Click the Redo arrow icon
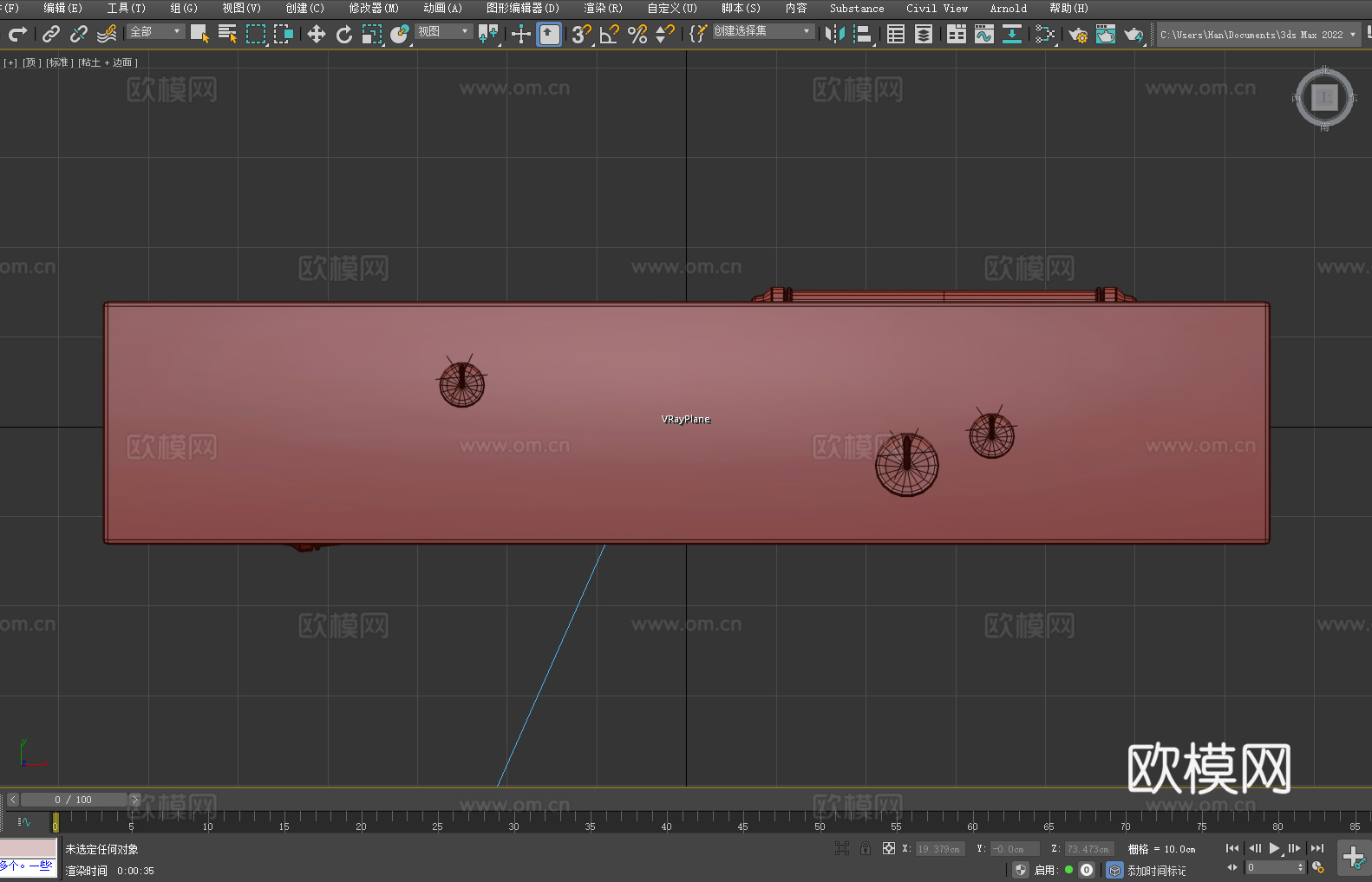The height and width of the screenshot is (882, 1372). (17, 34)
